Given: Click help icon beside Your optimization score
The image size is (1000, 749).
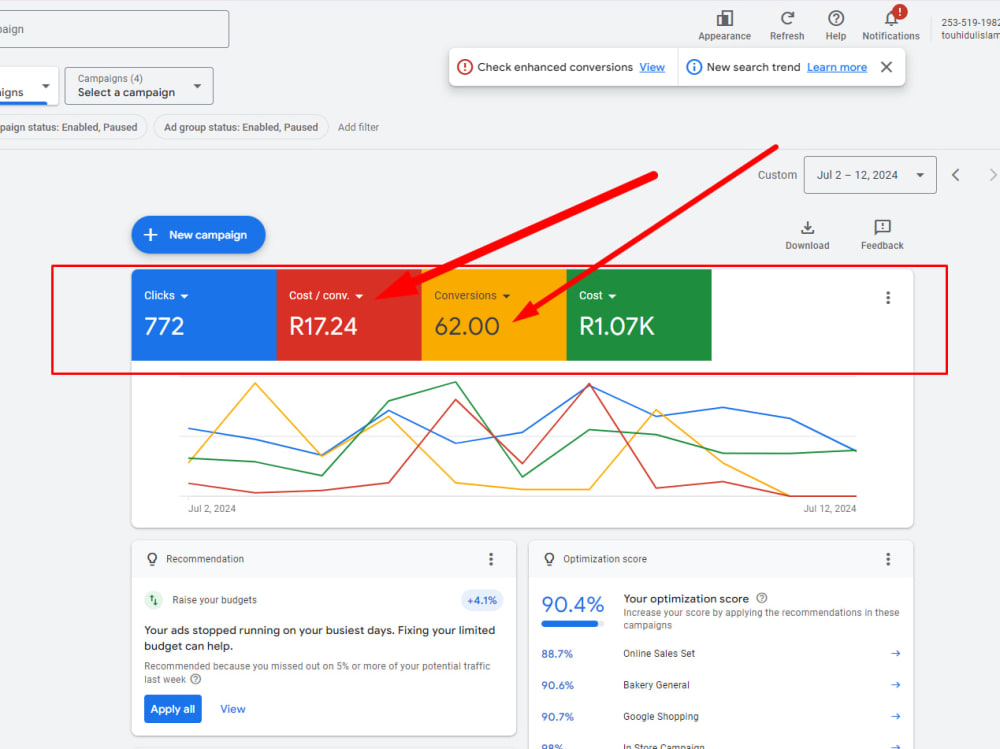Looking at the screenshot, I should tap(761, 598).
